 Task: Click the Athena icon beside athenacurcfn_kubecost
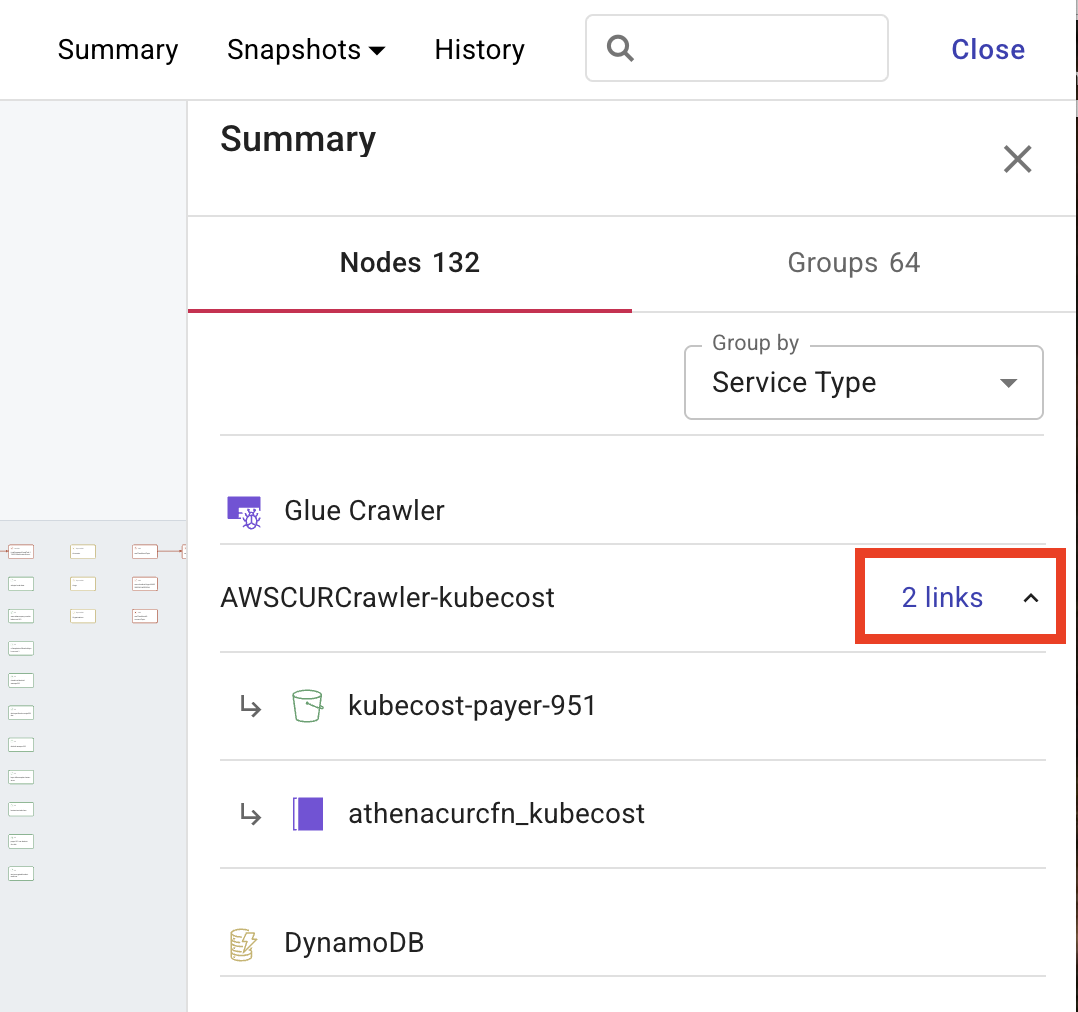coord(308,813)
